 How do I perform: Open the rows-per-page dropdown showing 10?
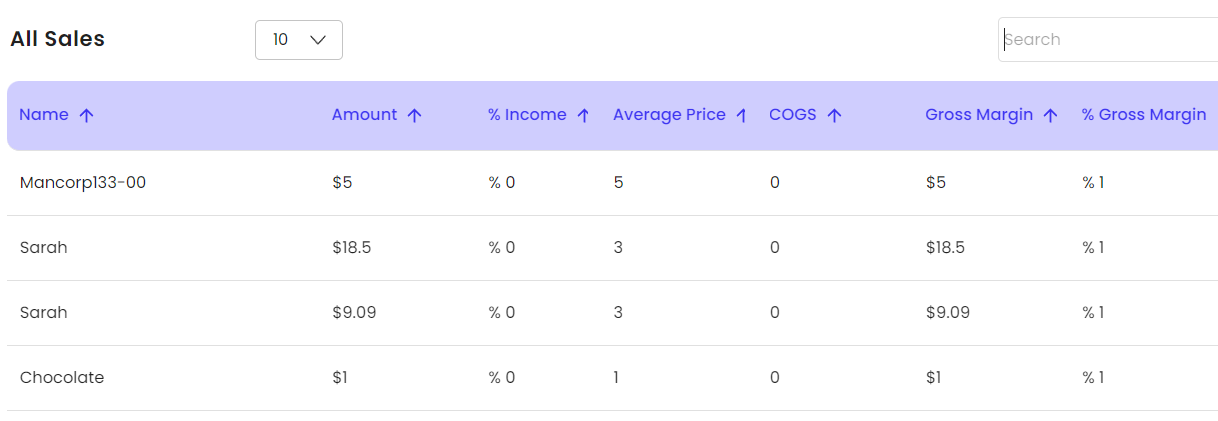[x=299, y=40]
